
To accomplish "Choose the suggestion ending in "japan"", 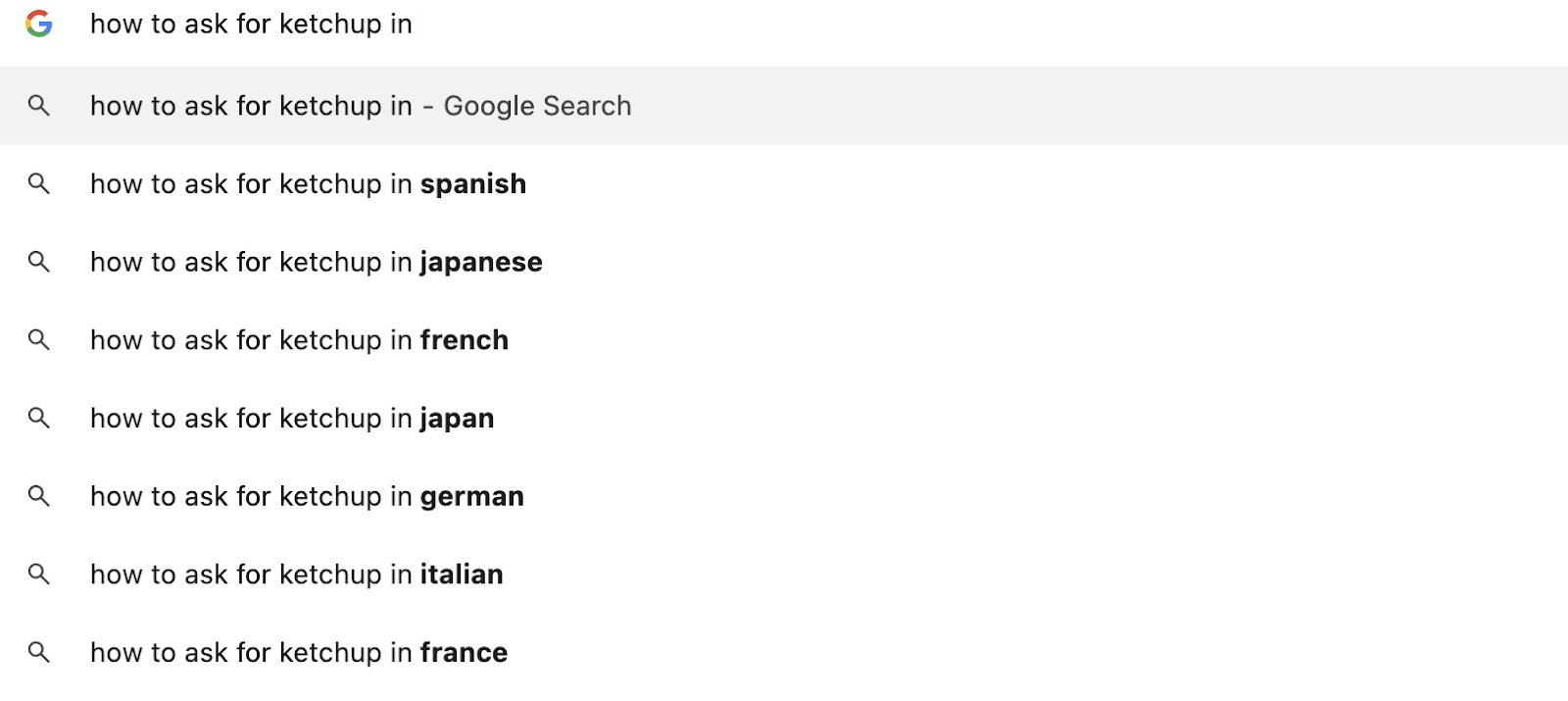I will (292, 419).
